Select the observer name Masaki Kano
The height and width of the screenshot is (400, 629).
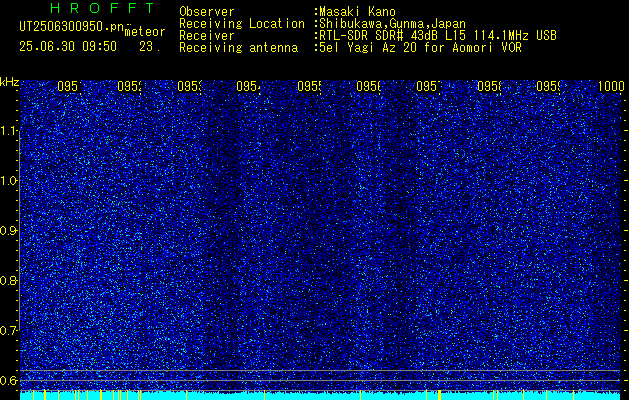(357, 12)
